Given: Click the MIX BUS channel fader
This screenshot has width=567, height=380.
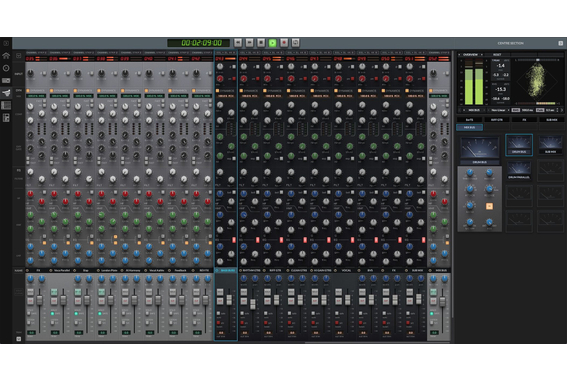Looking at the screenshot, I should click(x=442, y=301).
